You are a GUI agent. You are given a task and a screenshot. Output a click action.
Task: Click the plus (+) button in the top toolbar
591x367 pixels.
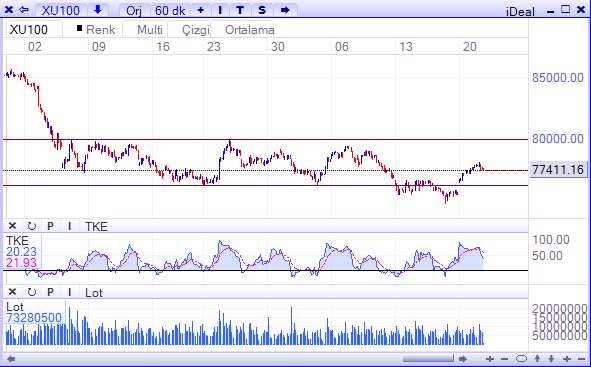tap(201, 10)
